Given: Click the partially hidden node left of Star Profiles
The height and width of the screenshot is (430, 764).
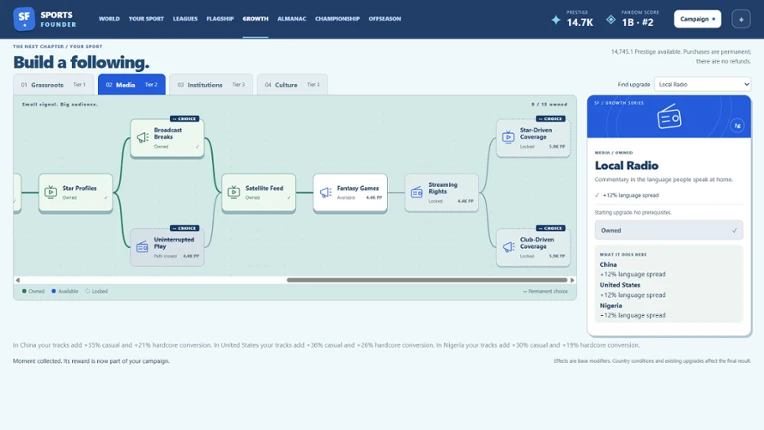Looking at the screenshot, I should click(17, 192).
